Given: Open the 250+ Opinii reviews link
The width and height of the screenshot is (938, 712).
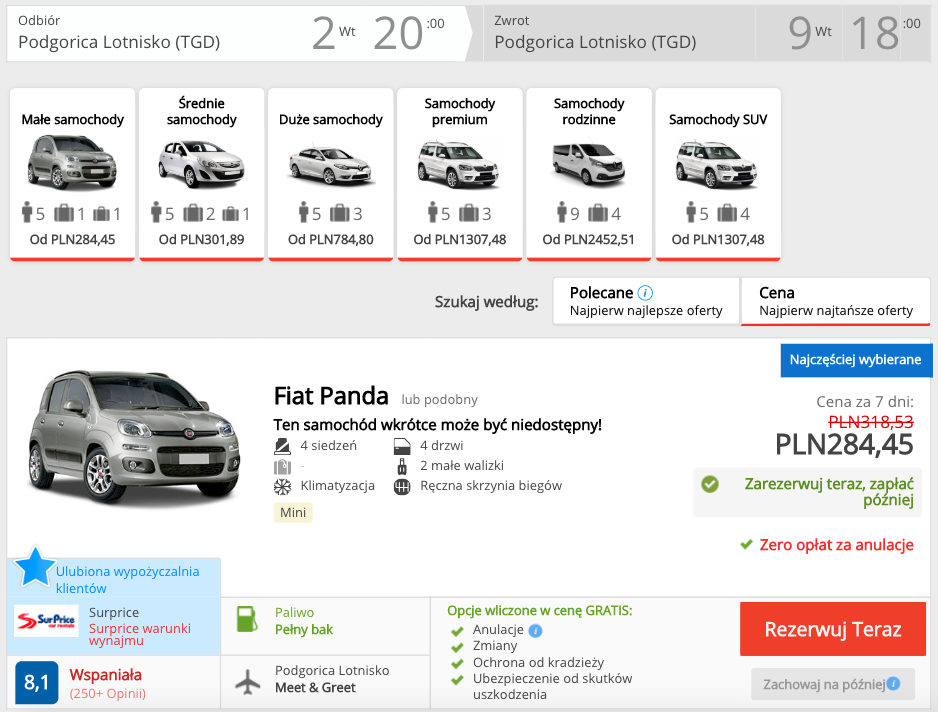Looking at the screenshot, I should 108,693.
